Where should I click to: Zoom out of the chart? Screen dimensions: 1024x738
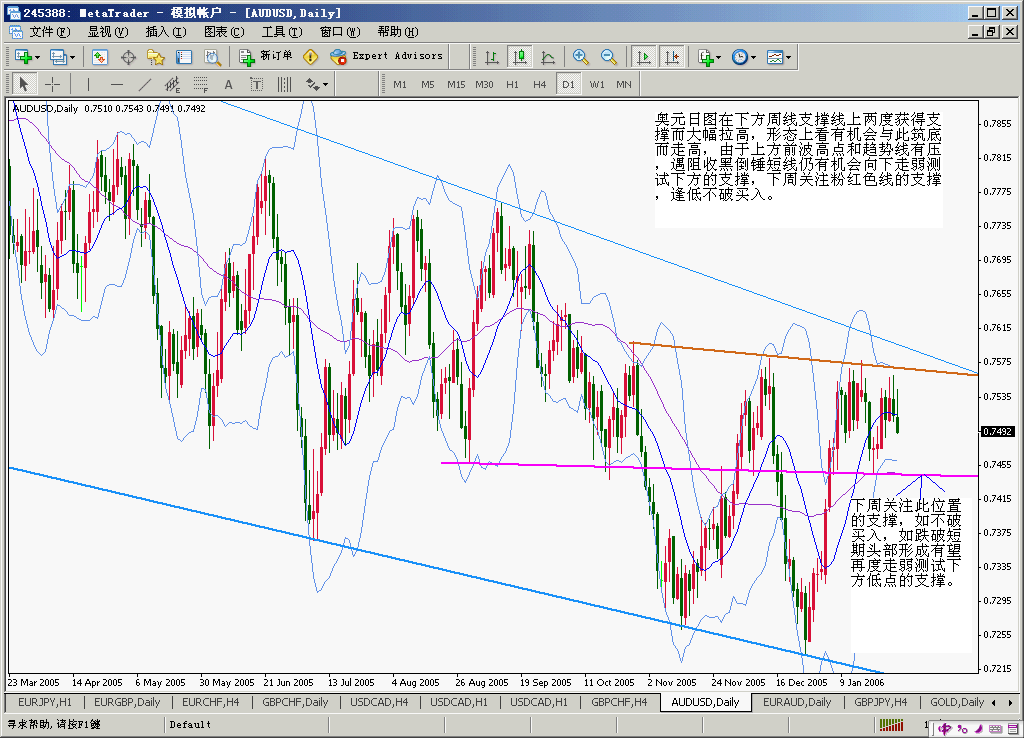609,57
